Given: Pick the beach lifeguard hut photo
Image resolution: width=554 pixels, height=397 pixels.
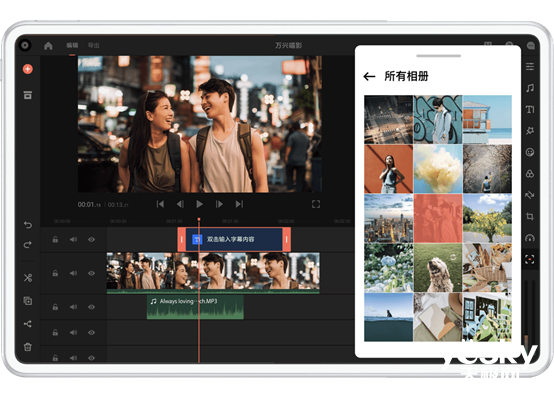Looking at the screenshot, I should point(487,119).
